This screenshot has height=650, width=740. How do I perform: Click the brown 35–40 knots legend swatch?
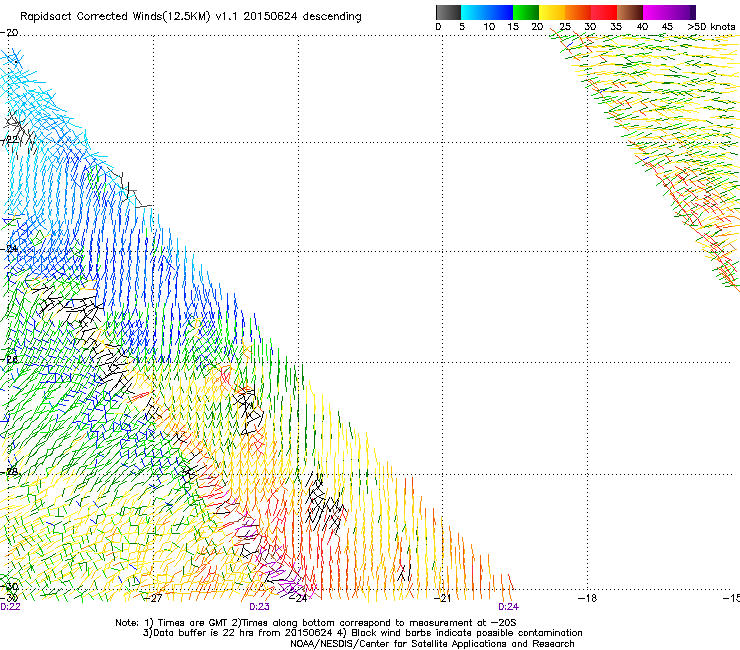630,12
